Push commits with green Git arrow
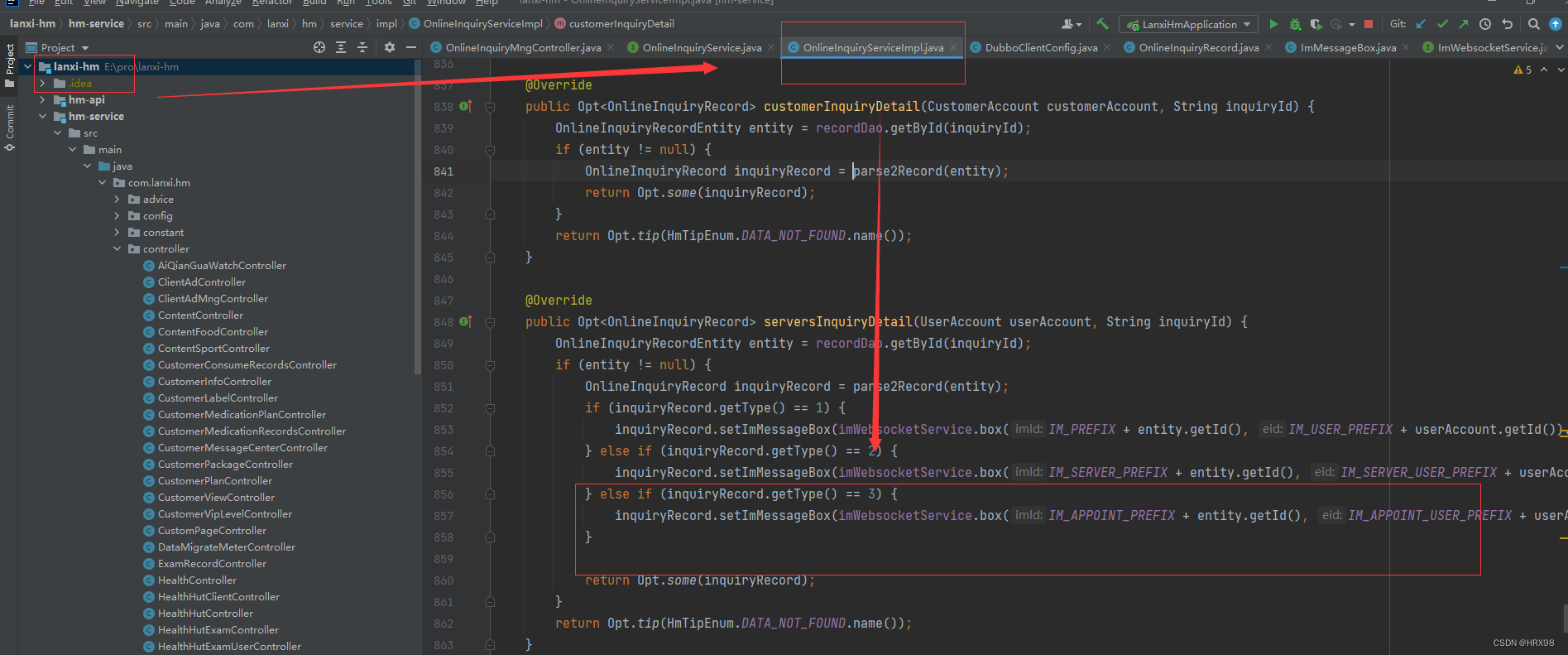1568x655 pixels. tap(1463, 24)
